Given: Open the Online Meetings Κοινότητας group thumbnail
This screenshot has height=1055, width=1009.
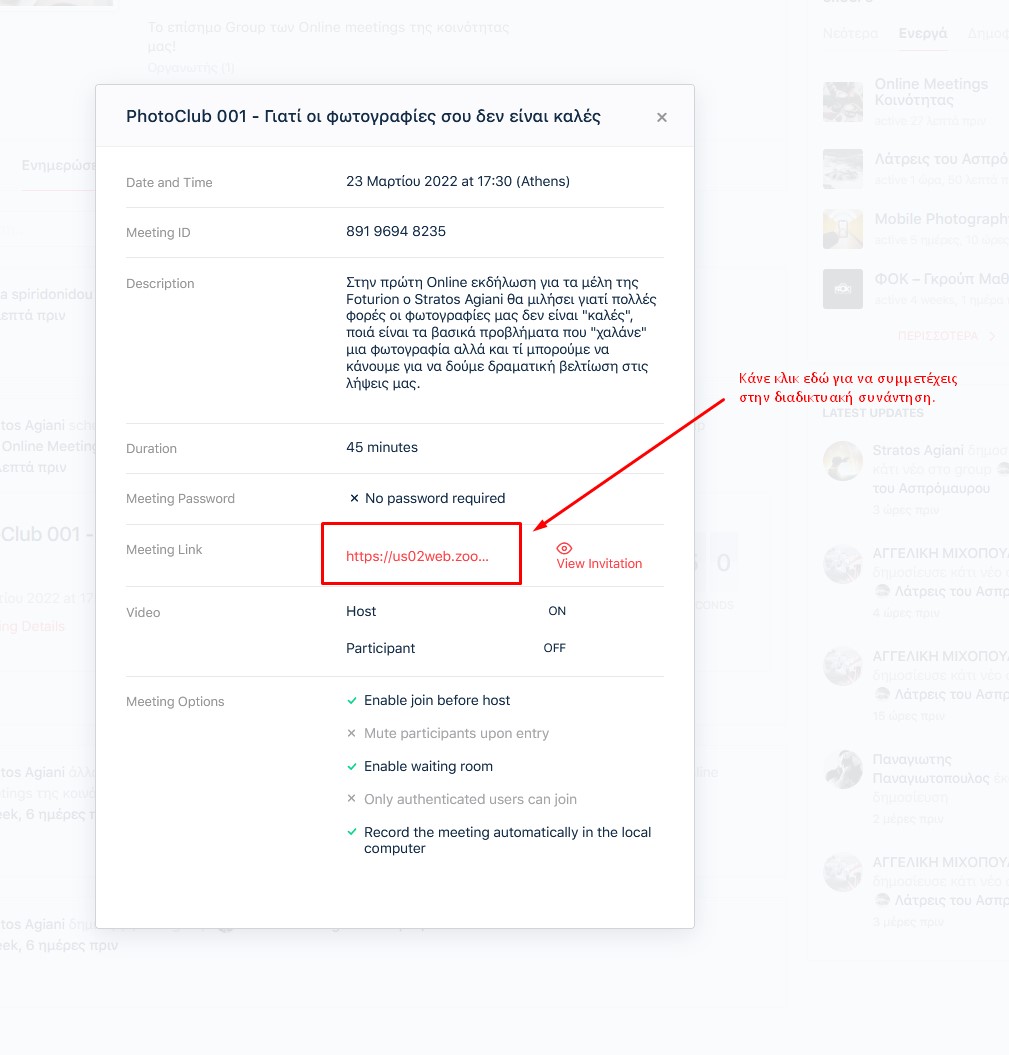Looking at the screenshot, I should 842,101.
